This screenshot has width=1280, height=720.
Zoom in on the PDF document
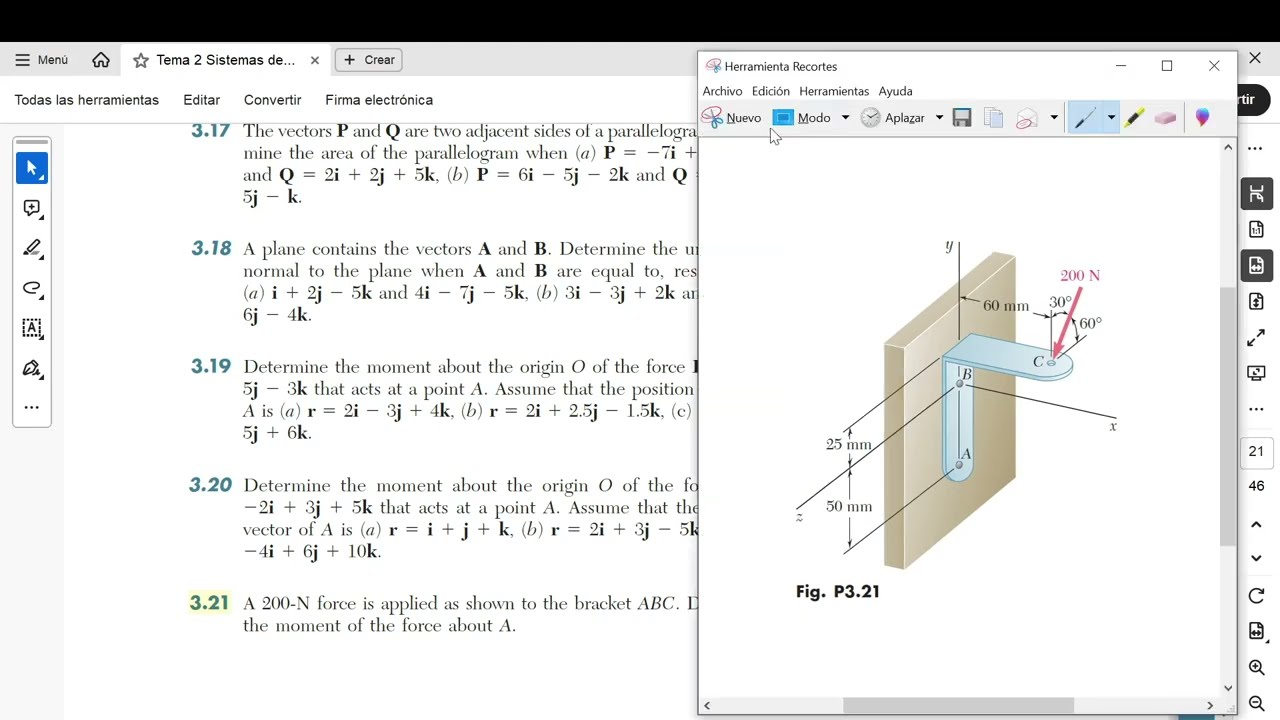(1257, 667)
